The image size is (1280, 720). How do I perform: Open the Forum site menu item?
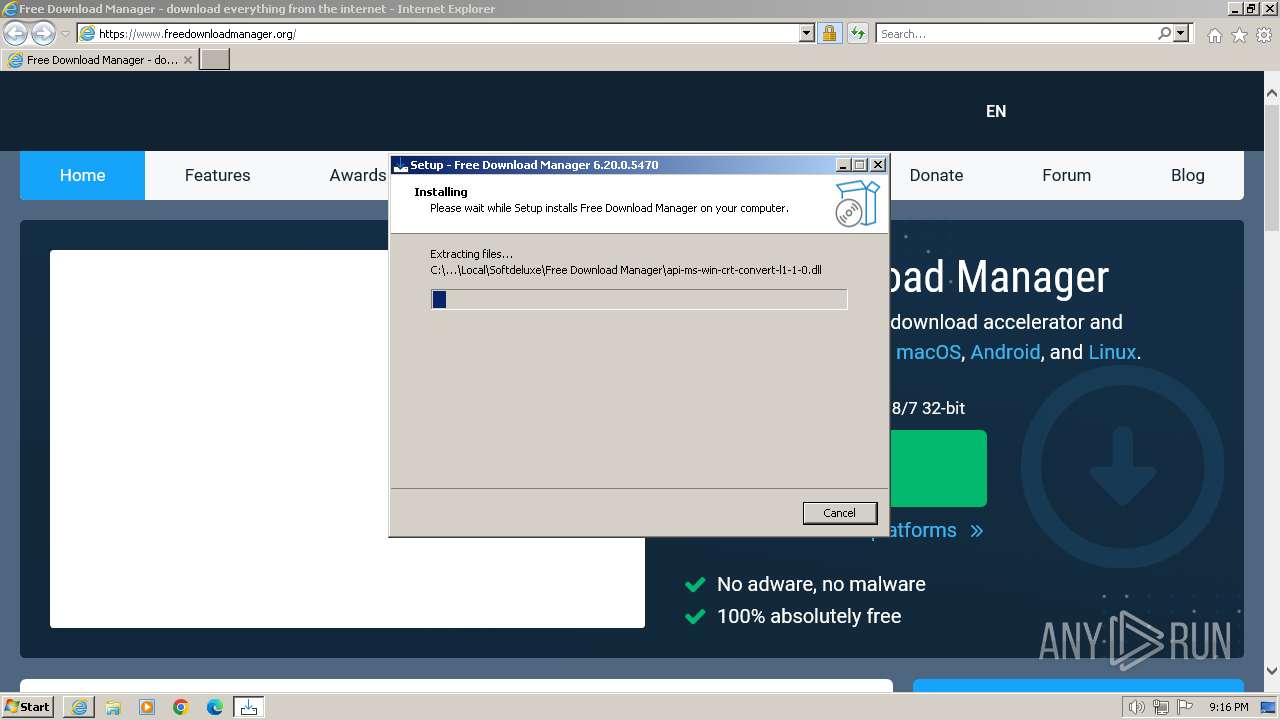coord(1066,175)
